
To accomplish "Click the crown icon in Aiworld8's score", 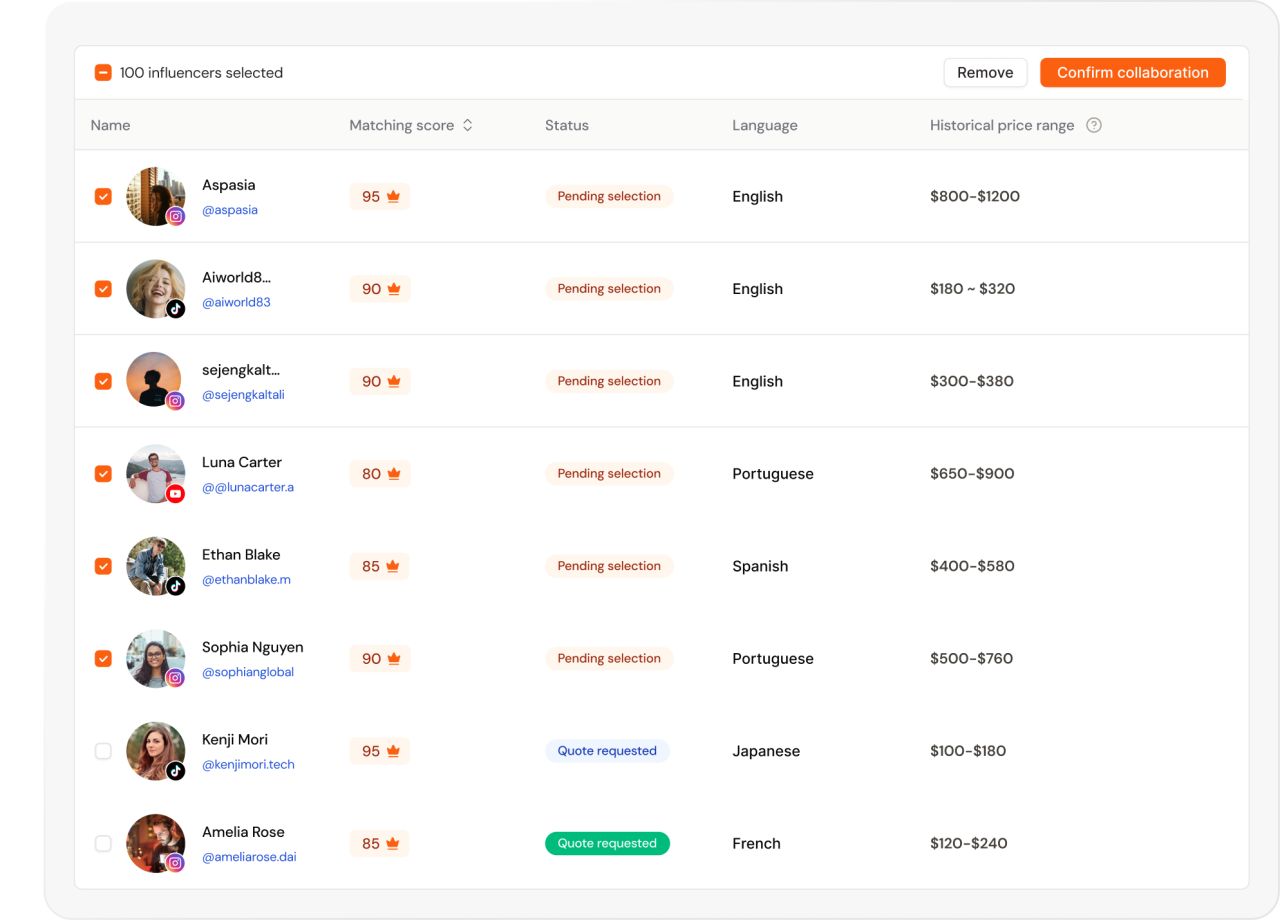I will coord(393,289).
